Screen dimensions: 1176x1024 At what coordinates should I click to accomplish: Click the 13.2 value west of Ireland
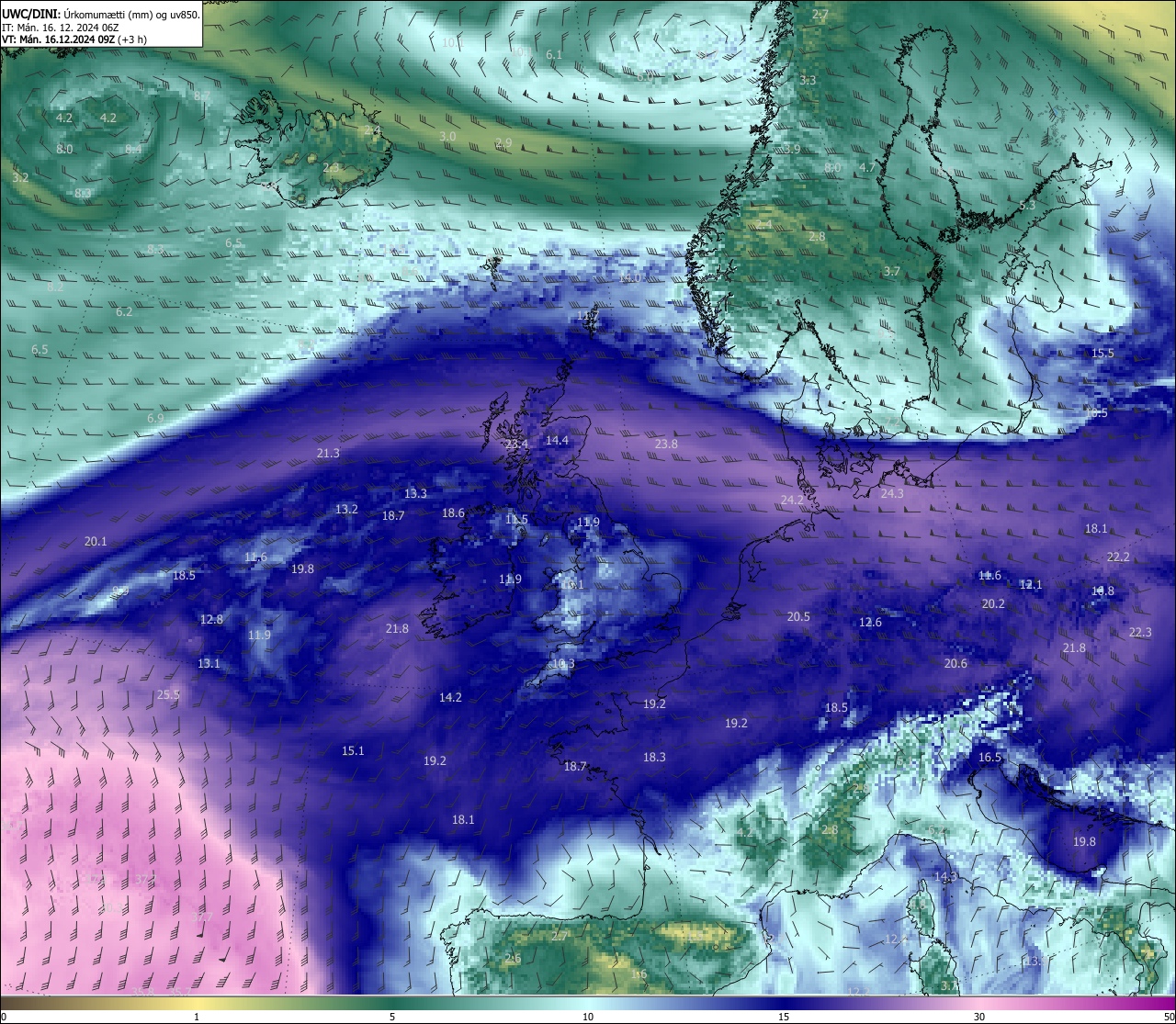[x=346, y=510]
